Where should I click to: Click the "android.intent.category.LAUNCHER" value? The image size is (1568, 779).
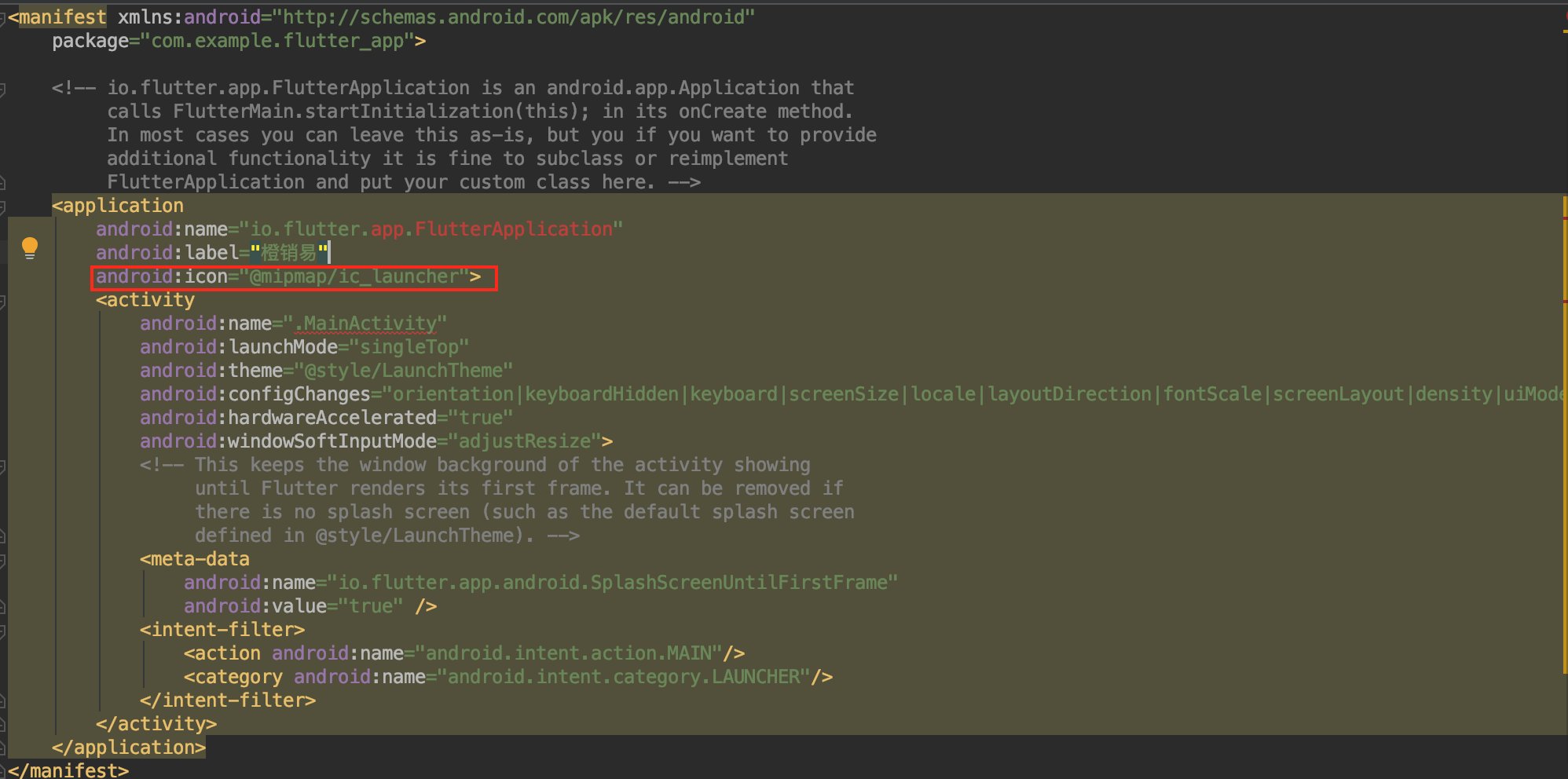(x=624, y=677)
